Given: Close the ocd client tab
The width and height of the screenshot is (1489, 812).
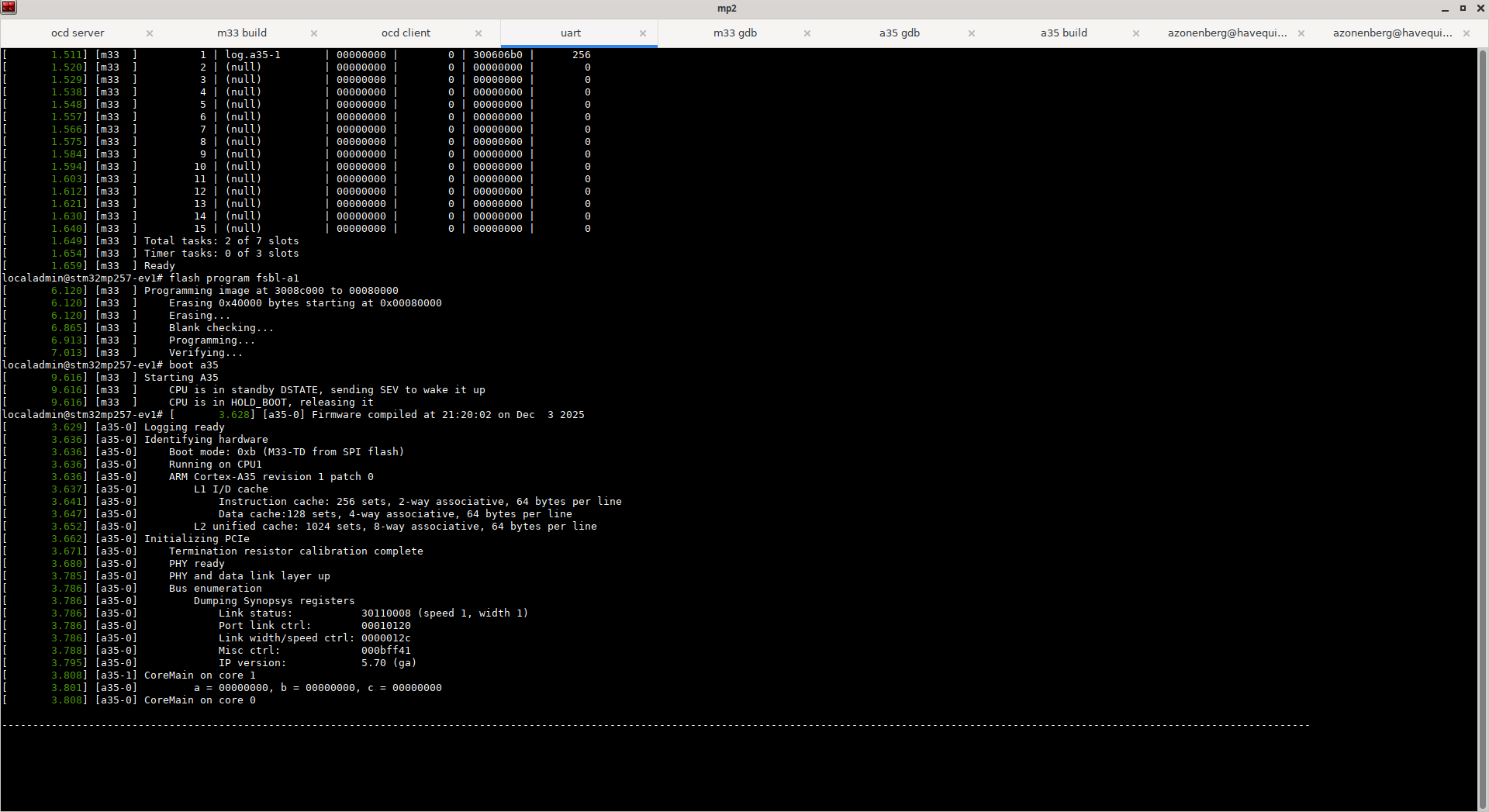Looking at the screenshot, I should [478, 33].
